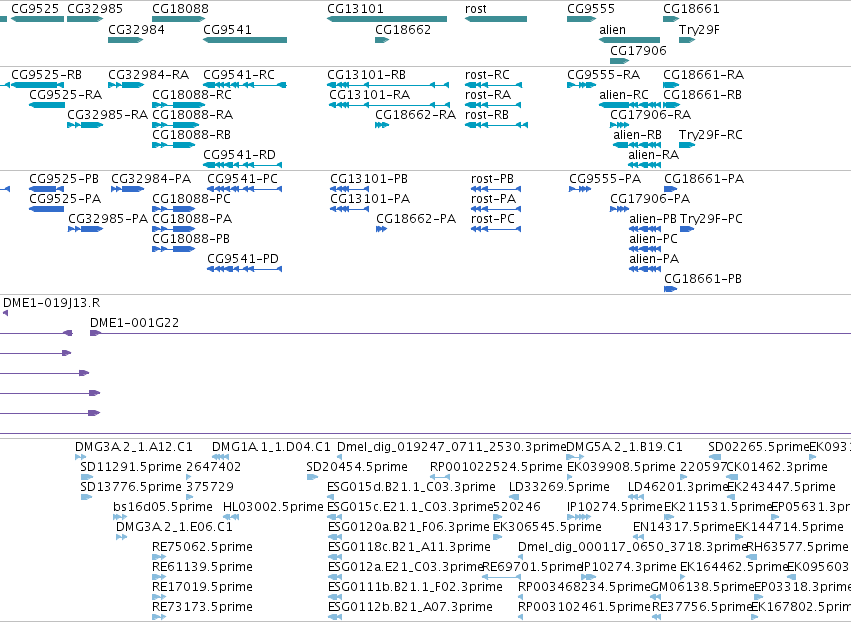Select the CG13101 gene bar
The image size is (851, 622).
(x=387, y=19)
